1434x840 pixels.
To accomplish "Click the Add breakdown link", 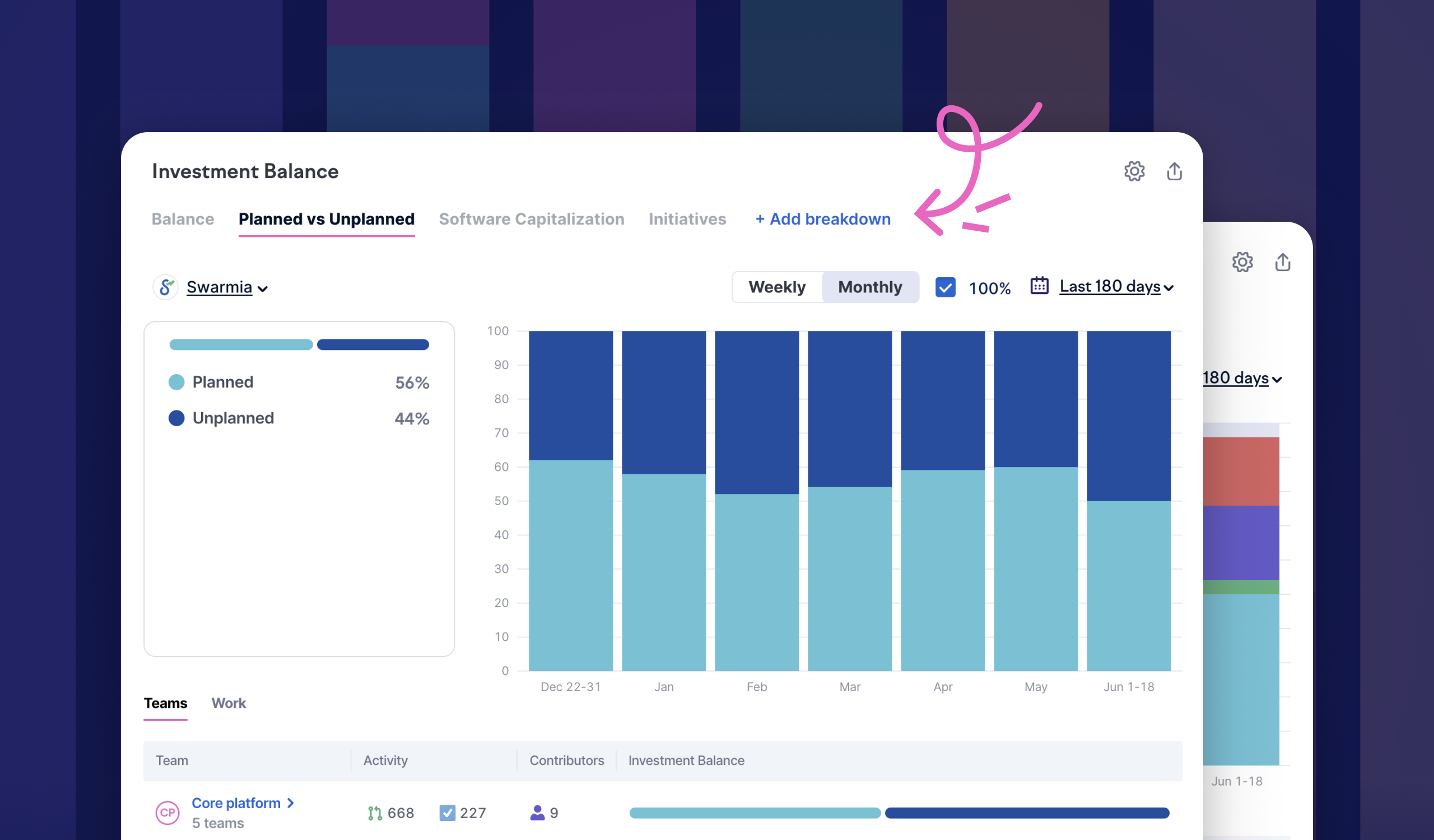I will point(822,219).
